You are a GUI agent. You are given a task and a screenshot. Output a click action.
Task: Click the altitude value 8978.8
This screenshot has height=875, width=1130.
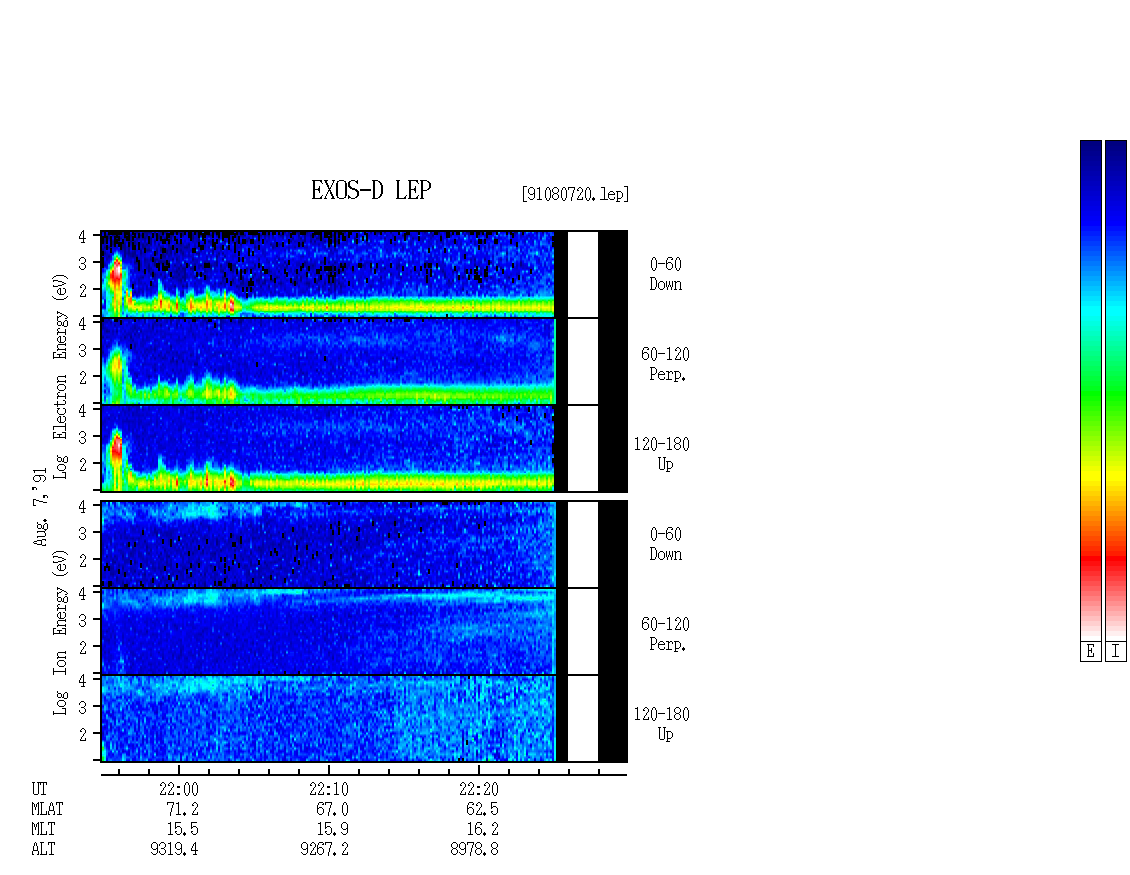474,850
